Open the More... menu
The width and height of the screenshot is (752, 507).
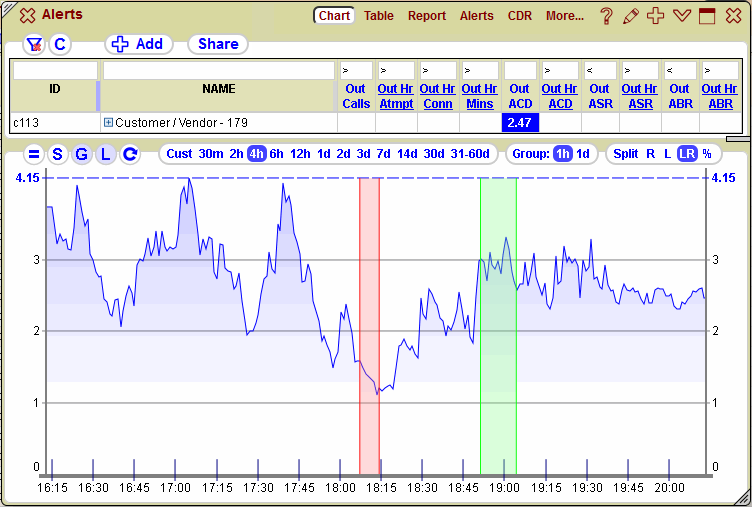[565, 16]
